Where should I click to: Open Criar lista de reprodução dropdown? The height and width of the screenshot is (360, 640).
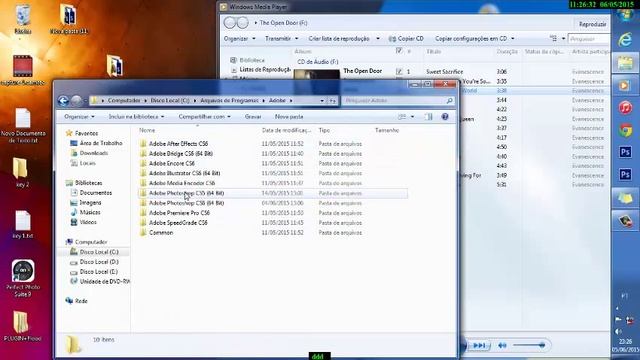click(344, 38)
